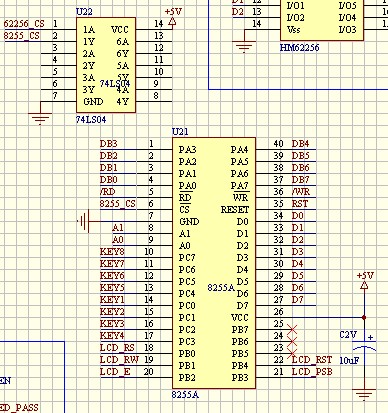This screenshot has width=388, height=413.
Task: Click the no-connect X on pin 25
Action: 292,330
